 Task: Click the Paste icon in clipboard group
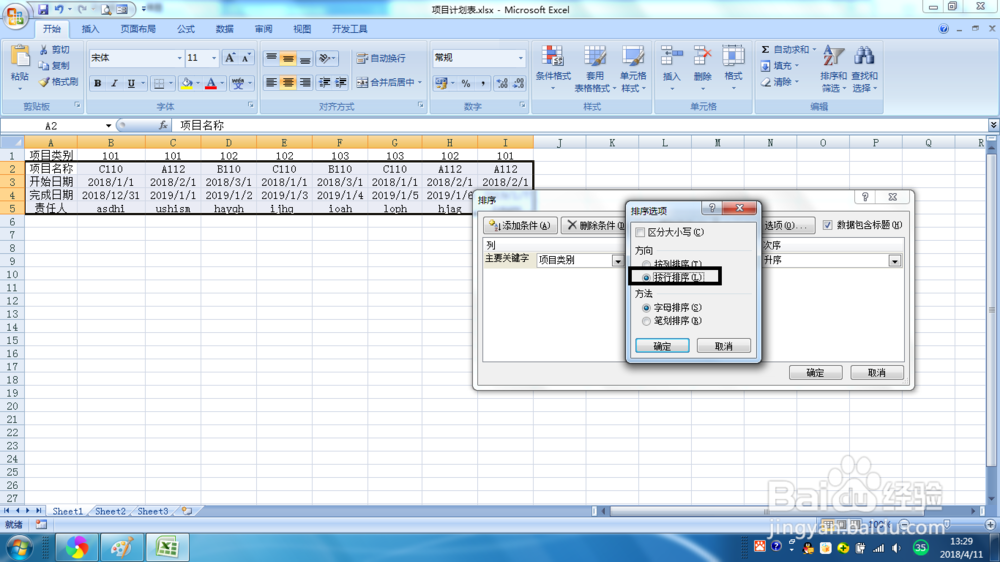tap(20, 57)
